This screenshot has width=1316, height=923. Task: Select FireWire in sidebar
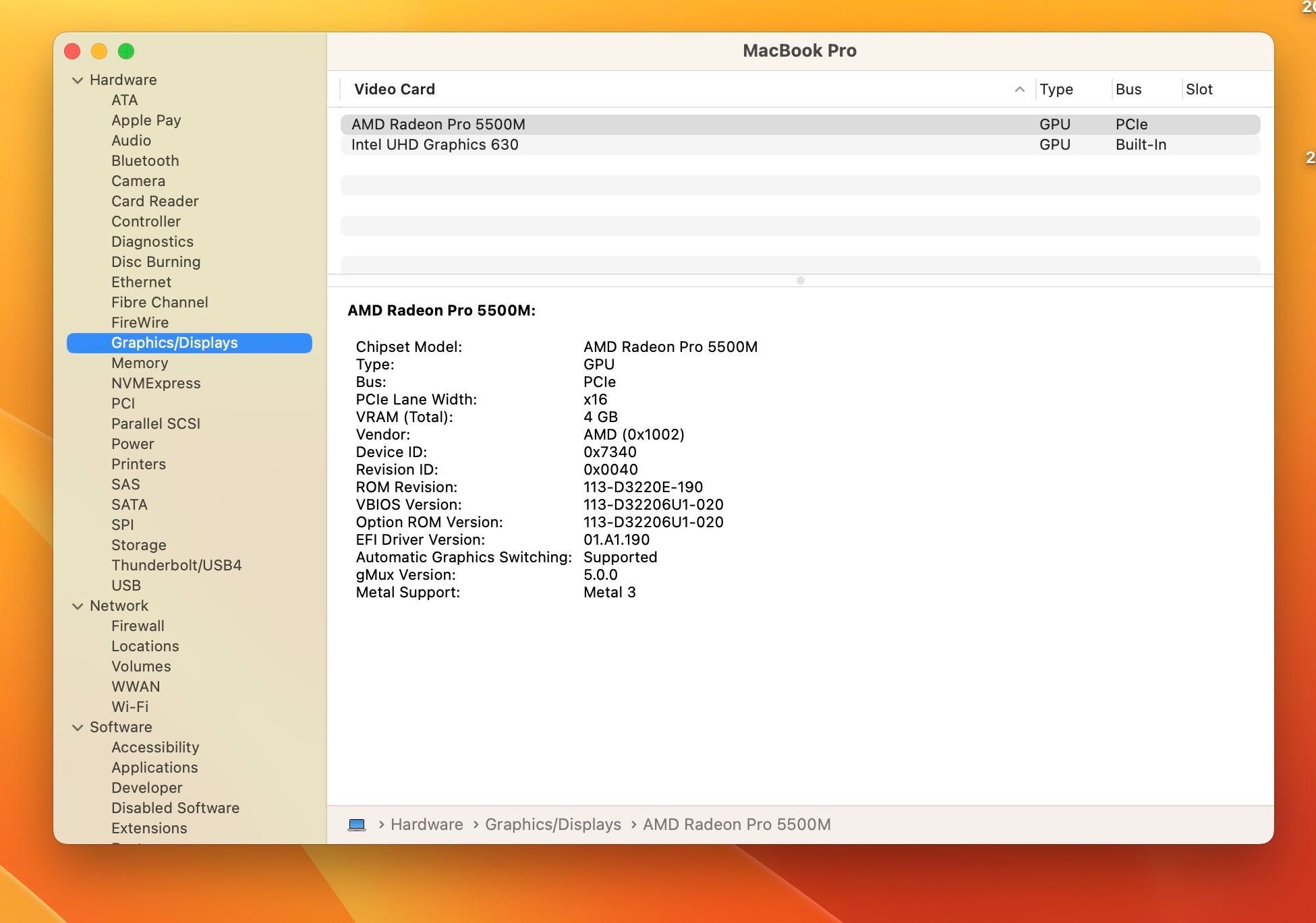140,322
